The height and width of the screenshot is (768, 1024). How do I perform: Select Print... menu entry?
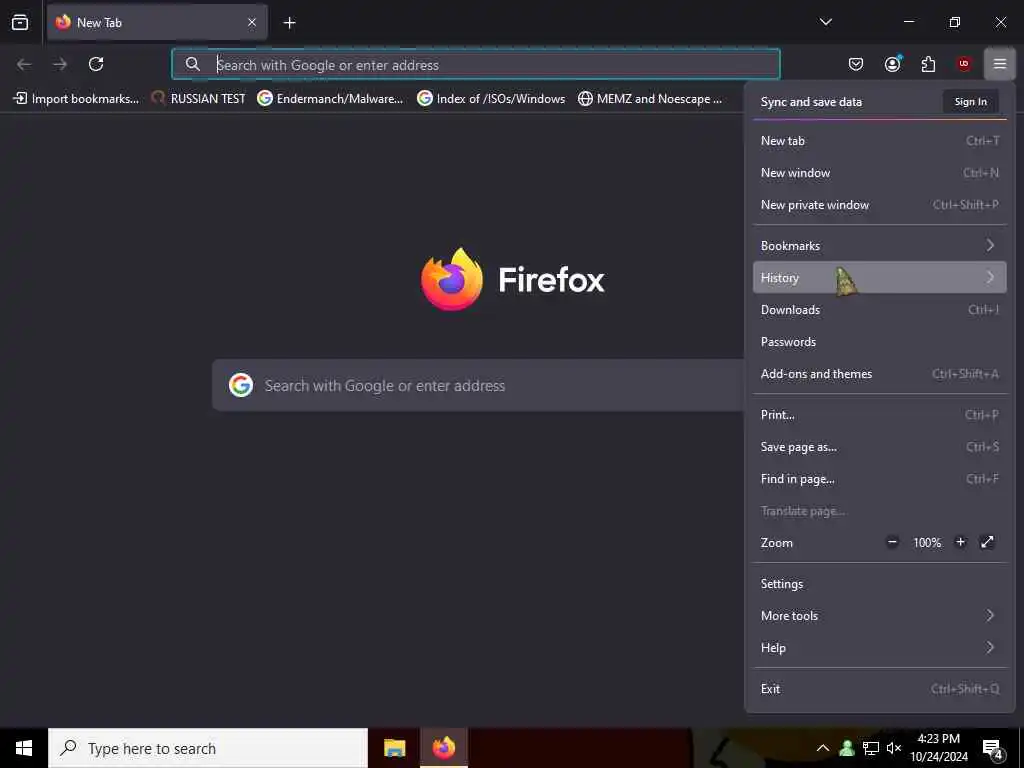(880, 415)
